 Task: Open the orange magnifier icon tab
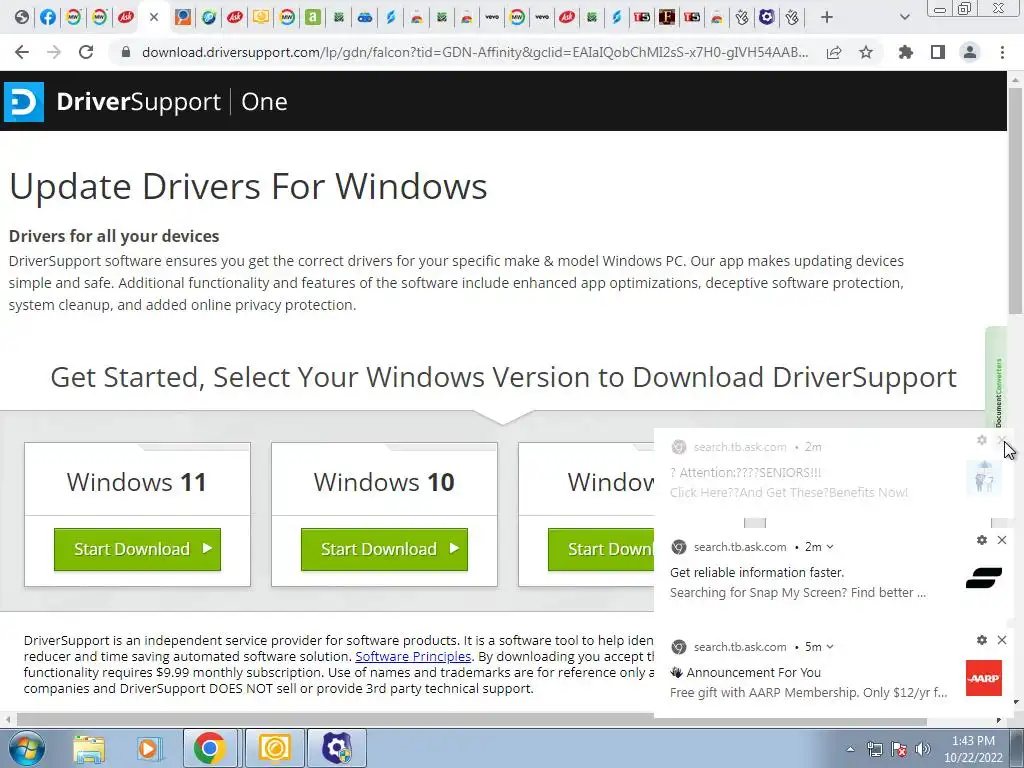pyautogui.click(x=183, y=17)
